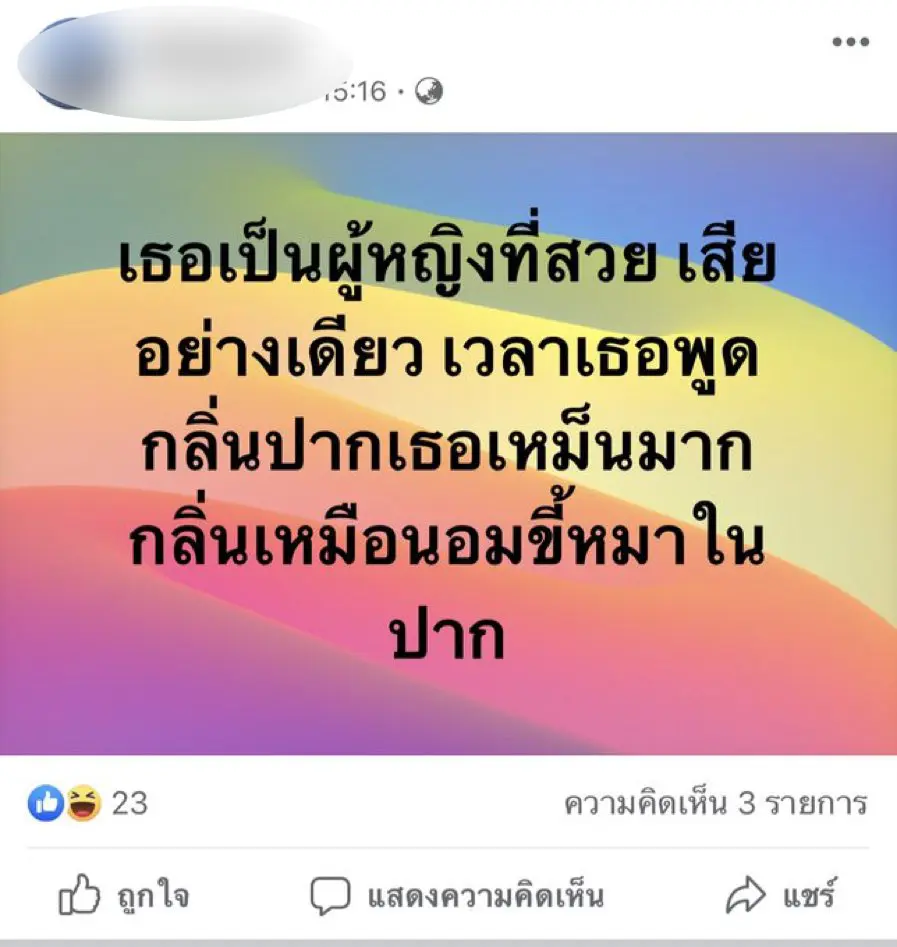Click the post line กลิ่นเหมือนอมขี้หมาใน
The width and height of the screenshot is (897, 947).
pos(447,538)
